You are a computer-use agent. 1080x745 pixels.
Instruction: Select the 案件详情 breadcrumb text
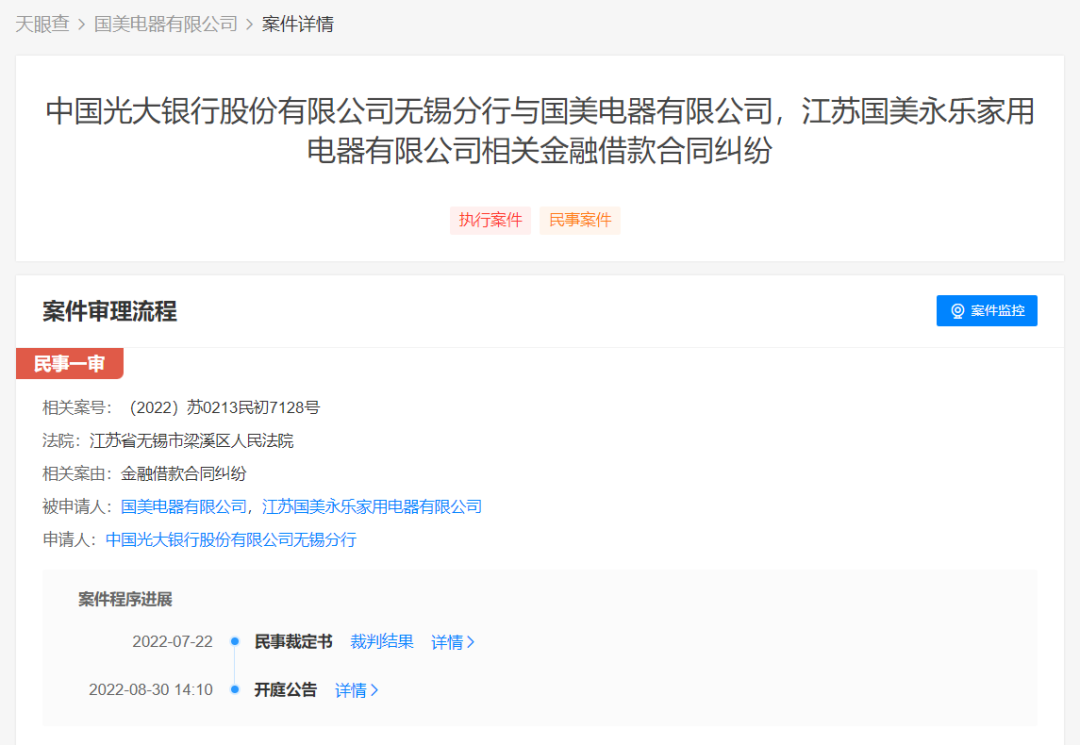[298, 24]
